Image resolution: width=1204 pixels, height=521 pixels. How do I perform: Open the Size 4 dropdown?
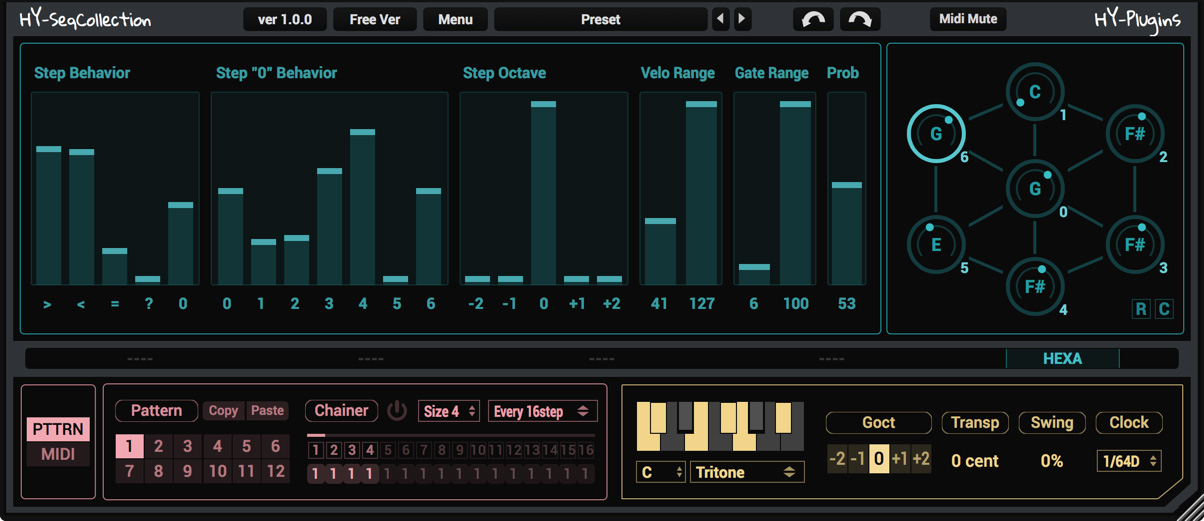pos(449,411)
